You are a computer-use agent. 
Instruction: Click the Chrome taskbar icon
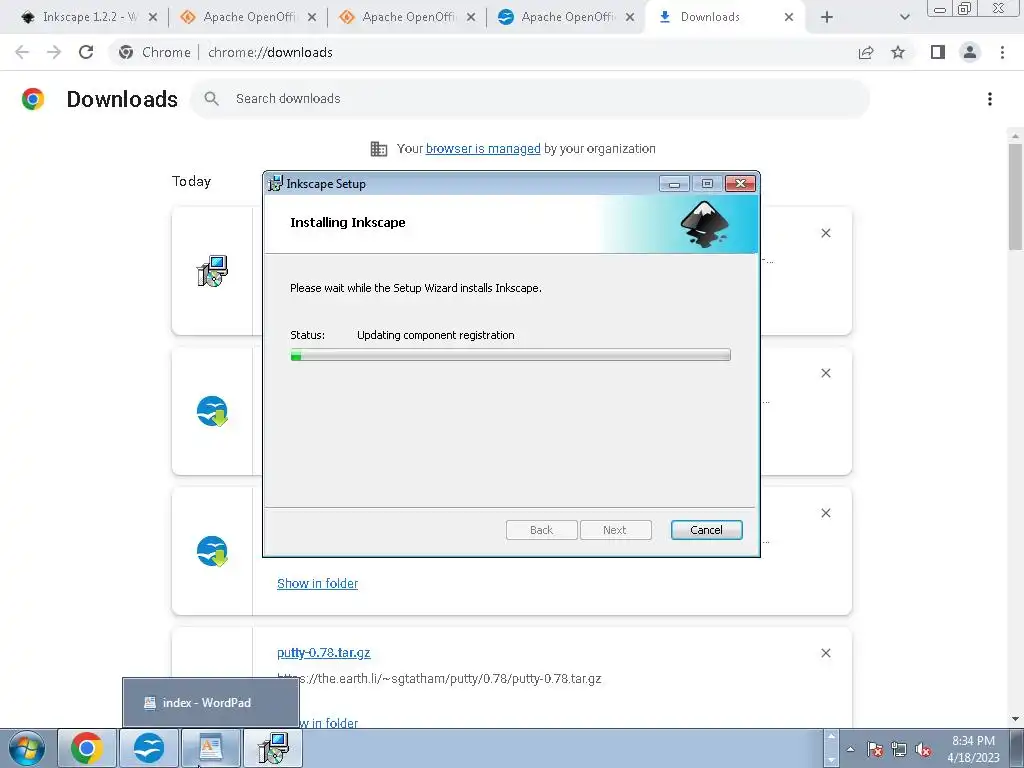pyautogui.click(x=87, y=748)
